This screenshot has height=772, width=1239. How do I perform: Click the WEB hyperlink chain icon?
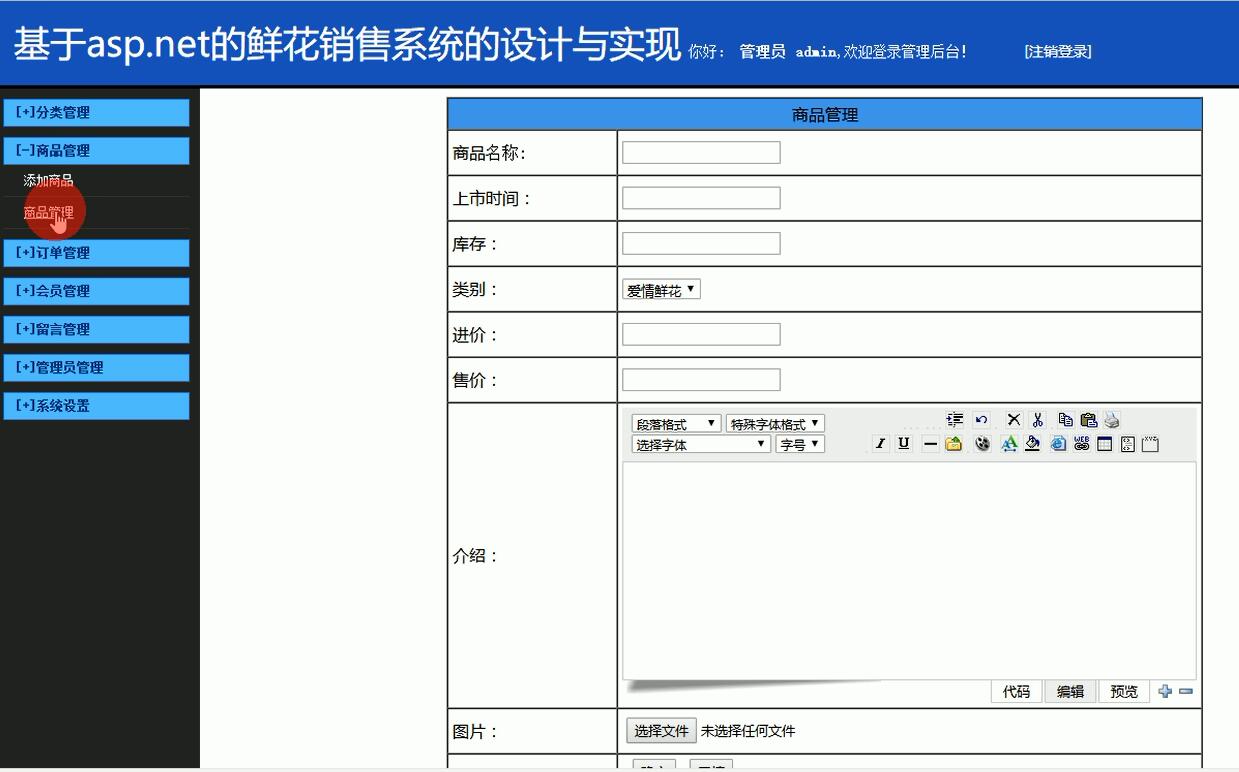1081,443
